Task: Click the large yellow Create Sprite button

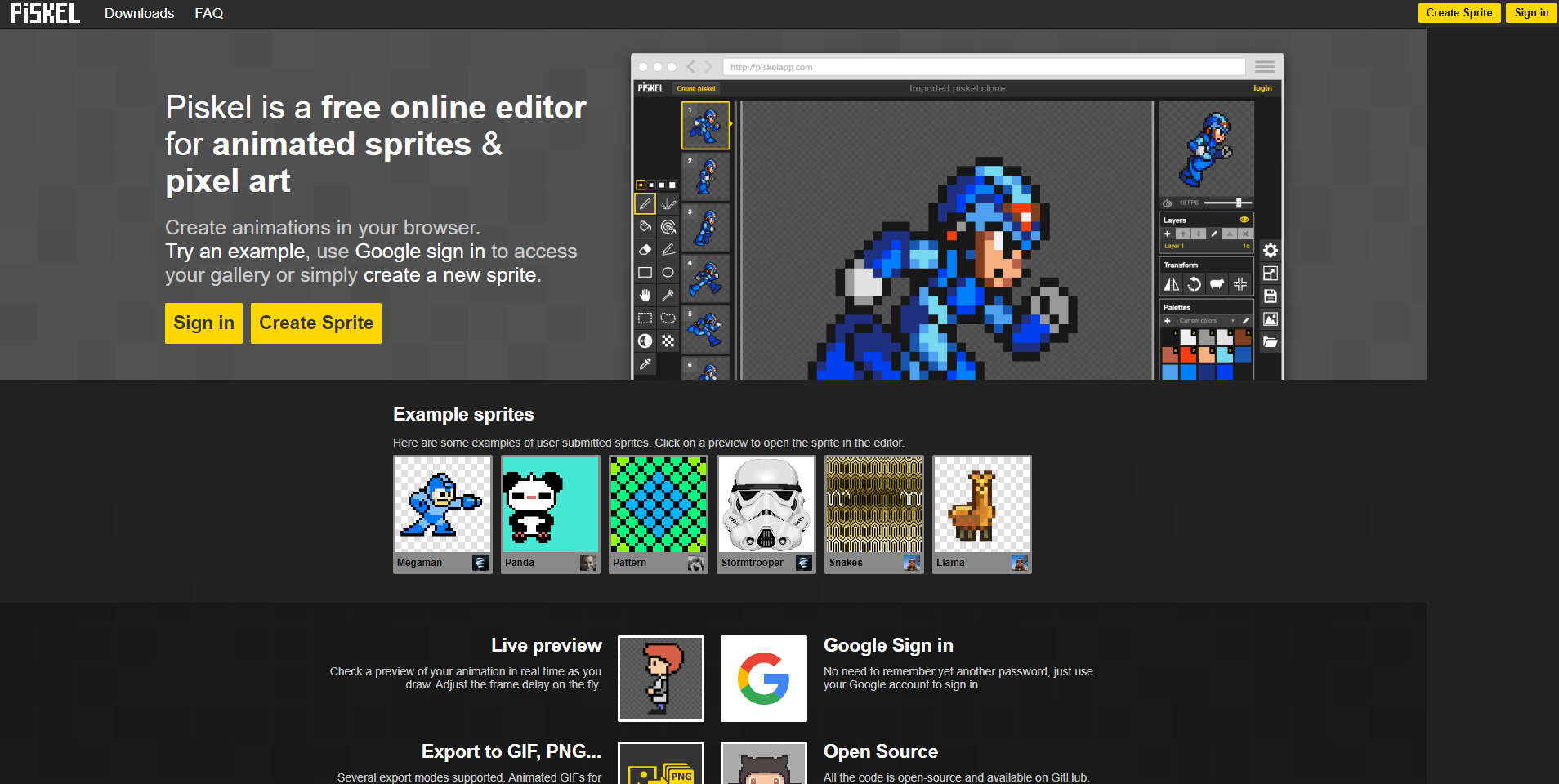Action: coord(316,323)
